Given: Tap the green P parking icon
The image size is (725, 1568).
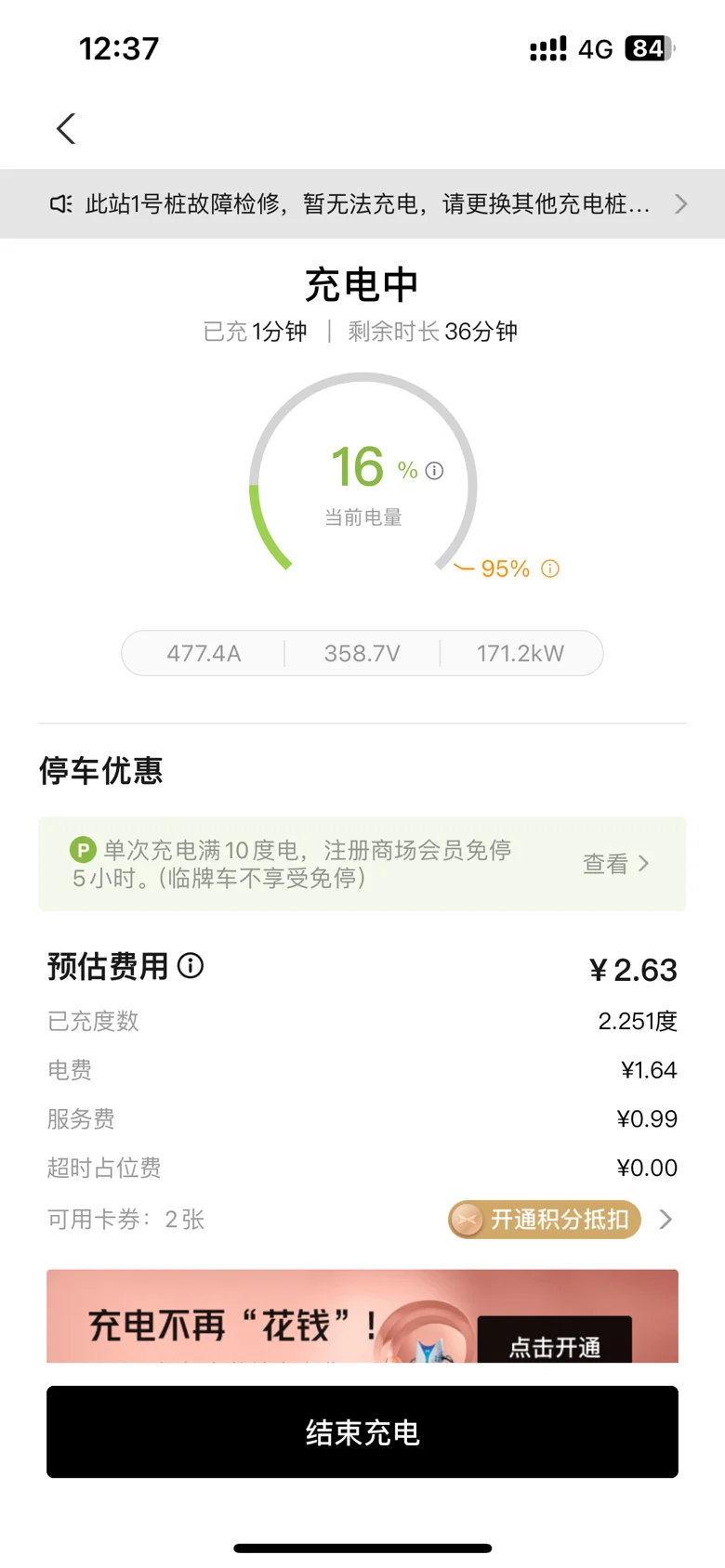Looking at the screenshot, I should pos(83,849).
